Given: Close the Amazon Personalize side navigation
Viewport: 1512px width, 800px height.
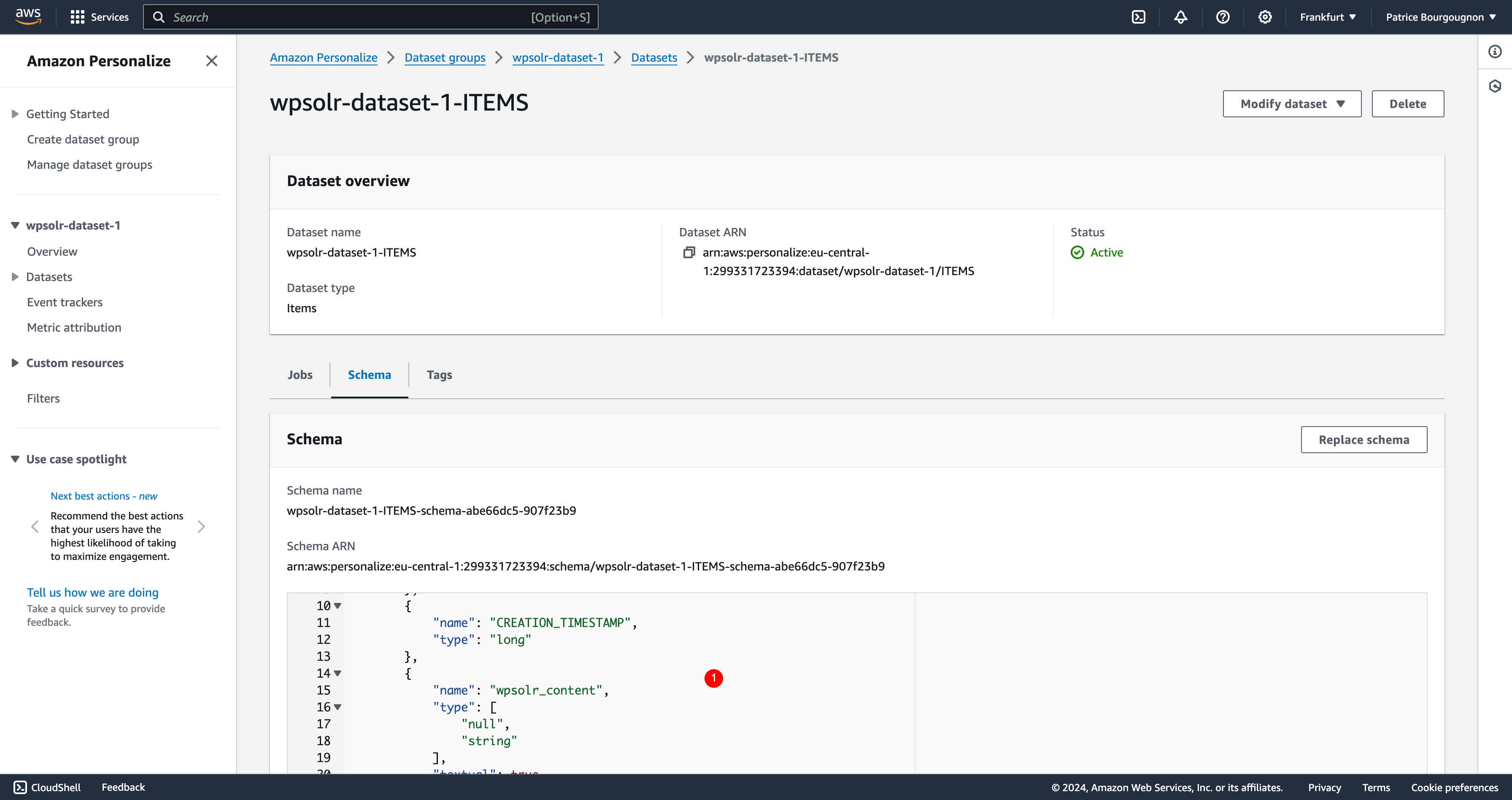Looking at the screenshot, I should (212, 60).
